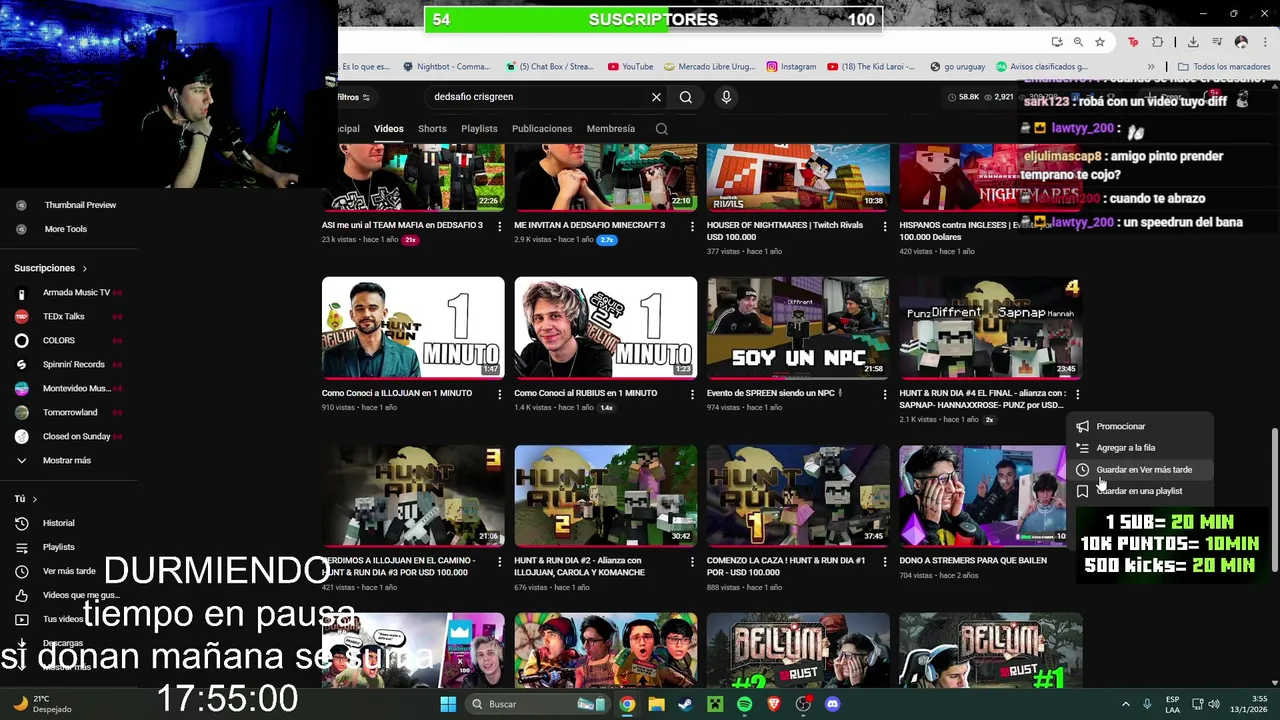Screen dimensions: 1280x720
Task: Switch to the Shorts tab
Action: 432,129
